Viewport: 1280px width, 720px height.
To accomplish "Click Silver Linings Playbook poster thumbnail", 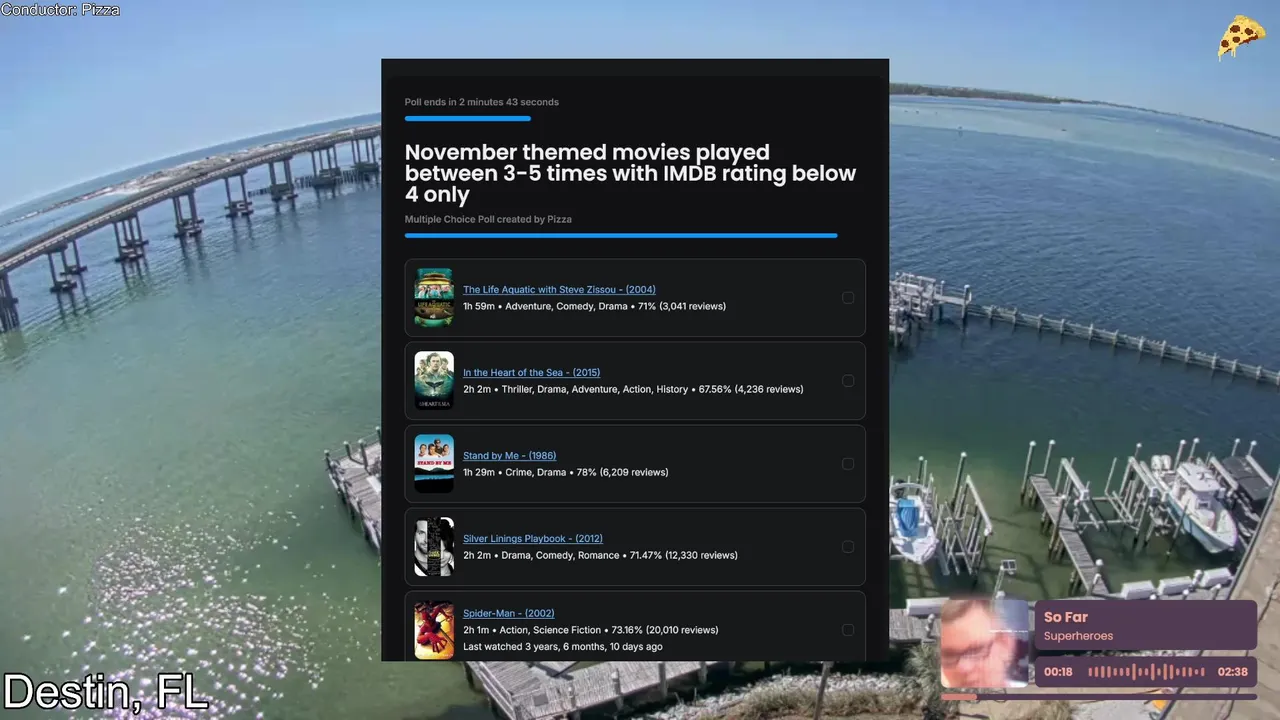I will (434, 547).
